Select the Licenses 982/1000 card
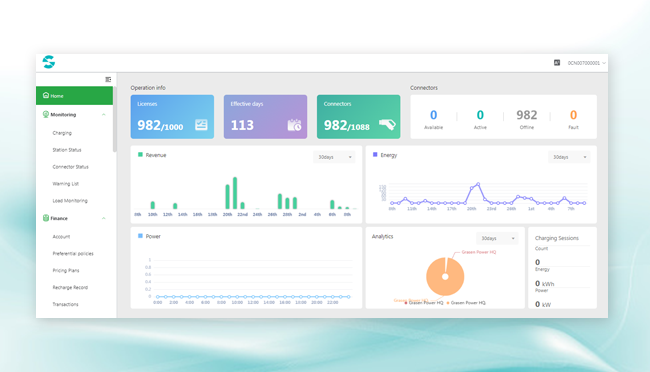The width and height of the screenshot is (650, 372). coord(172,117)
